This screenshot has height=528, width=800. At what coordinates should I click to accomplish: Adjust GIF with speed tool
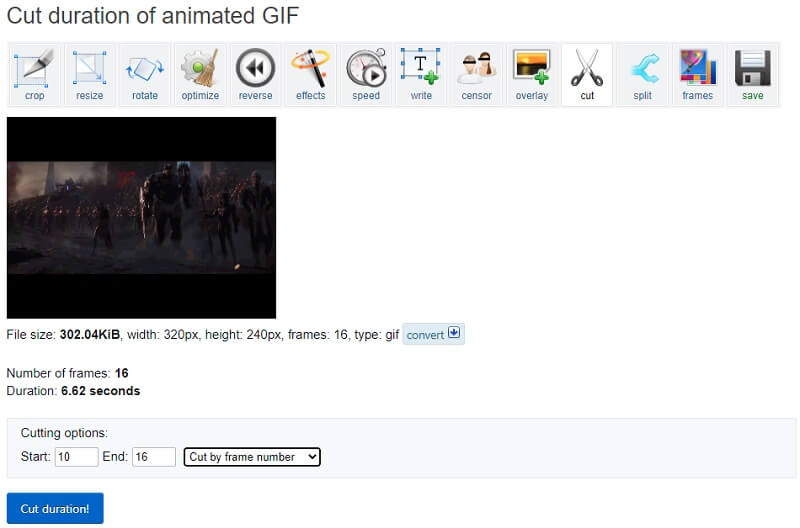pyautogui.click(x=365, y=74)
